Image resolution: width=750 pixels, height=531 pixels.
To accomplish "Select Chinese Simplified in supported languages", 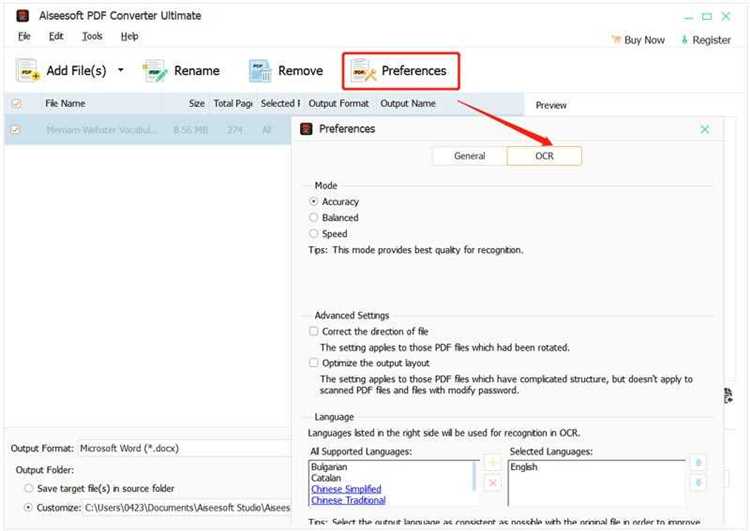I will (x=346, y=489).
